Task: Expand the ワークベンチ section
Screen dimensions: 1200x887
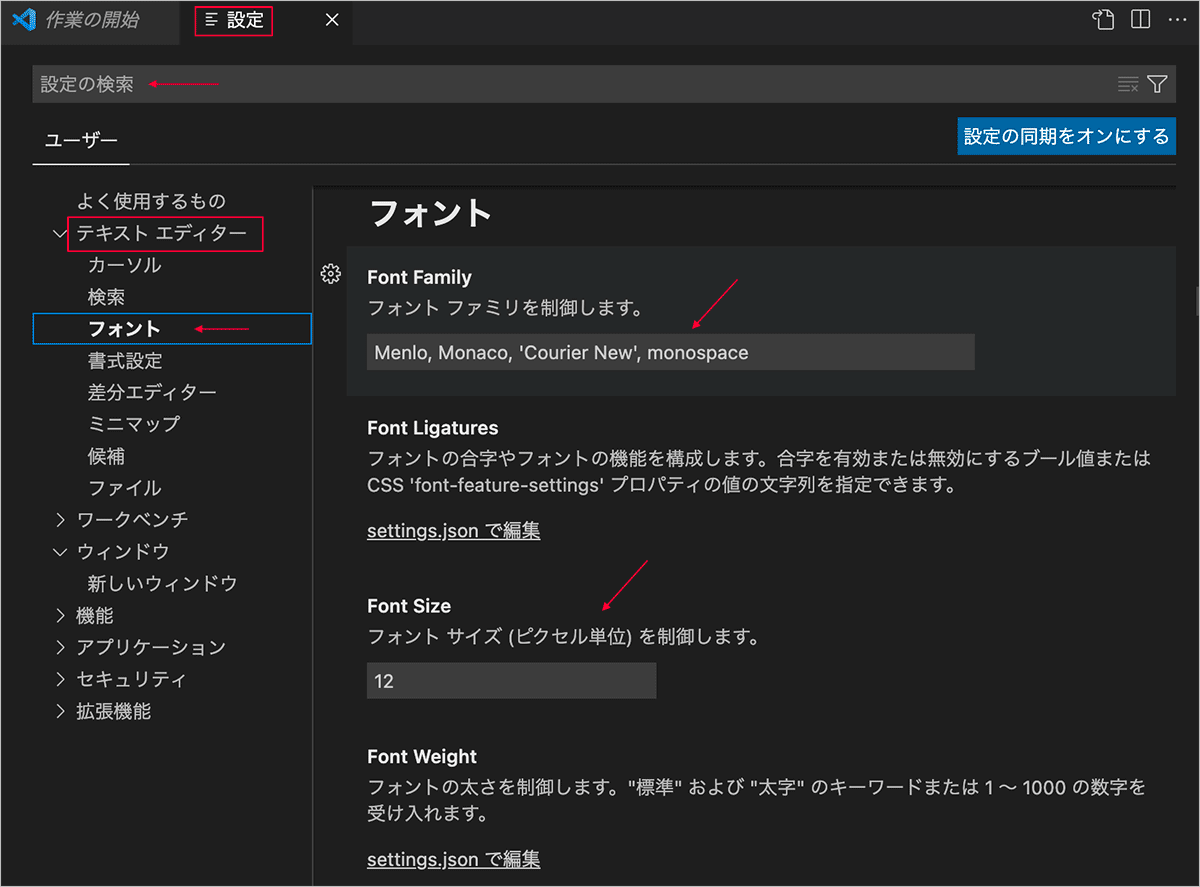Action: coord(60,520)
